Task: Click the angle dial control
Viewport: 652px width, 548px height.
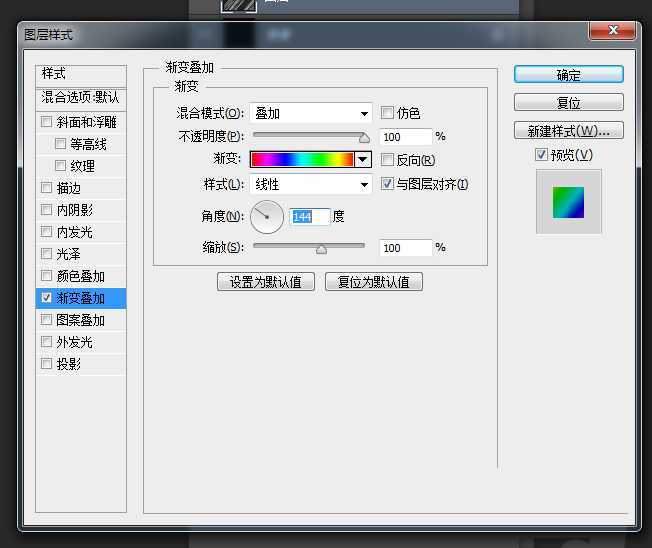Action: point(267,216)
